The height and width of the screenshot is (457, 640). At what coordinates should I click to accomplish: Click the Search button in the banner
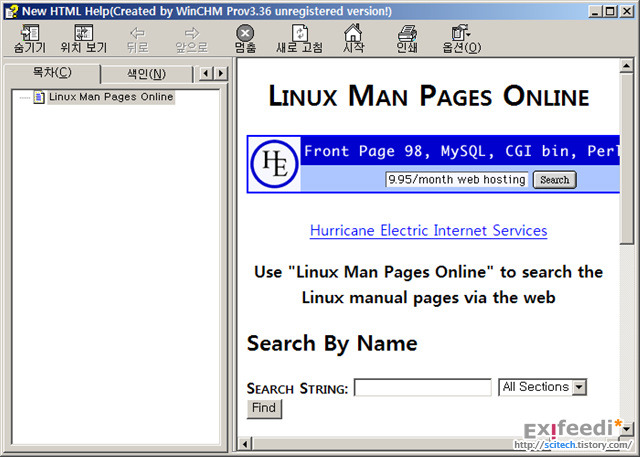555,180
